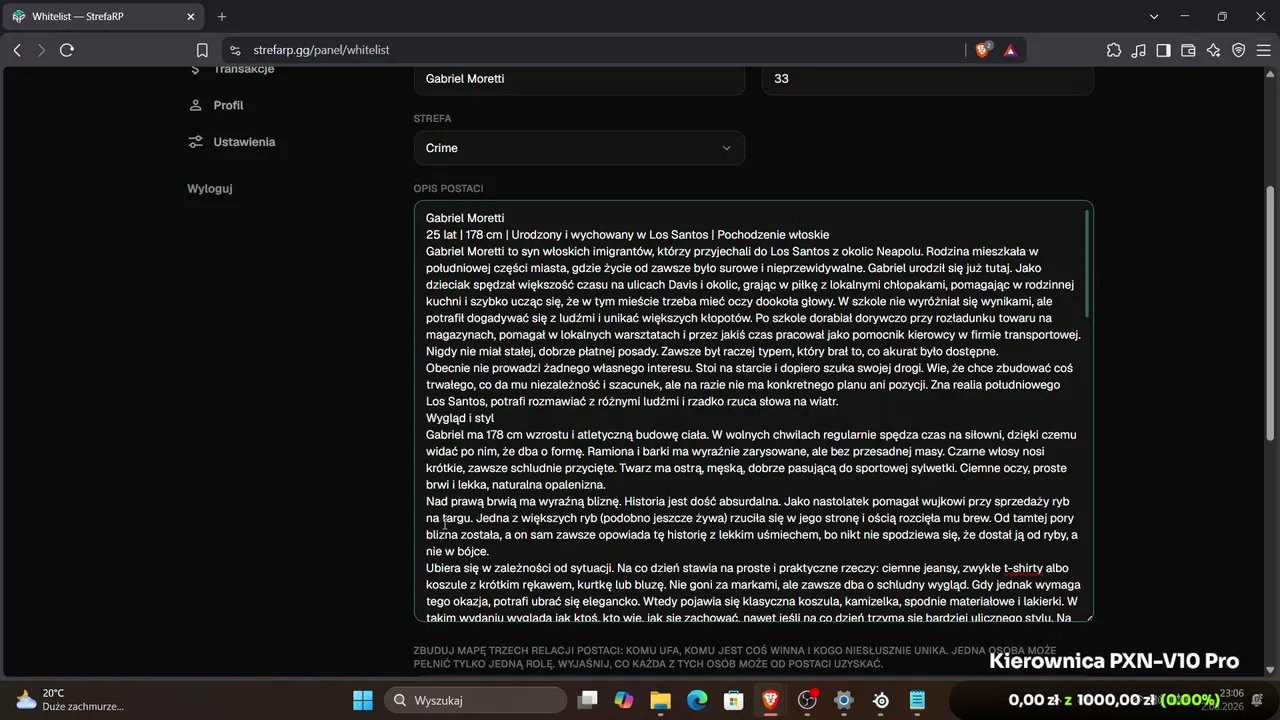Click the Profil person icon
Image resolution: width=1280 pixels, height=720 pixels.
196,105
